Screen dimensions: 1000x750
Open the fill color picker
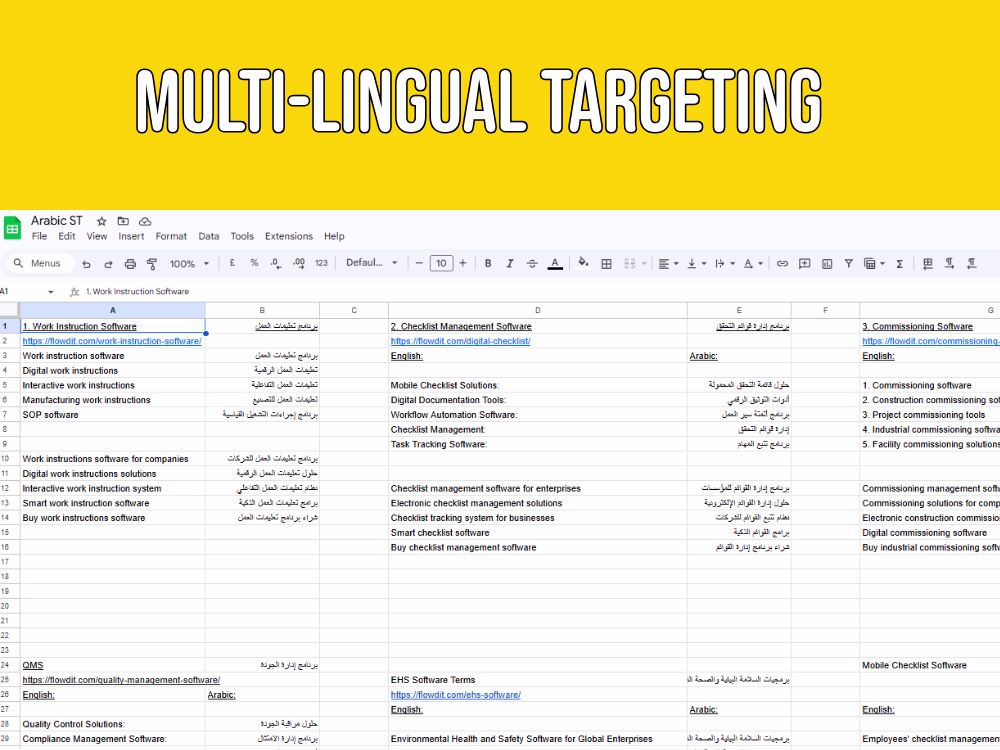point(583,263)
